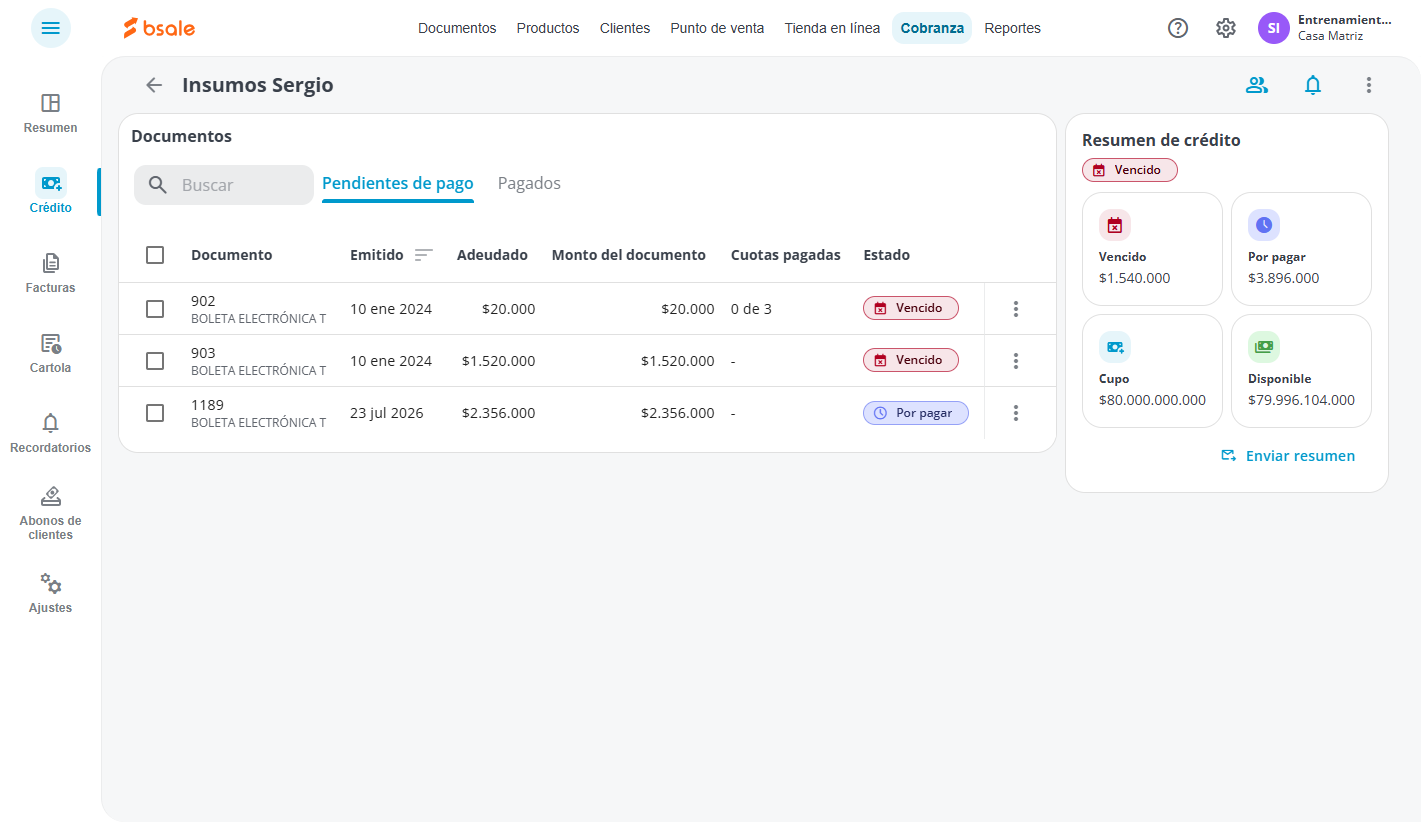The width and height of the screenshot is (1421, 822).
Task: Toggle the select-all documents checkbox
Action: [155, 255]
